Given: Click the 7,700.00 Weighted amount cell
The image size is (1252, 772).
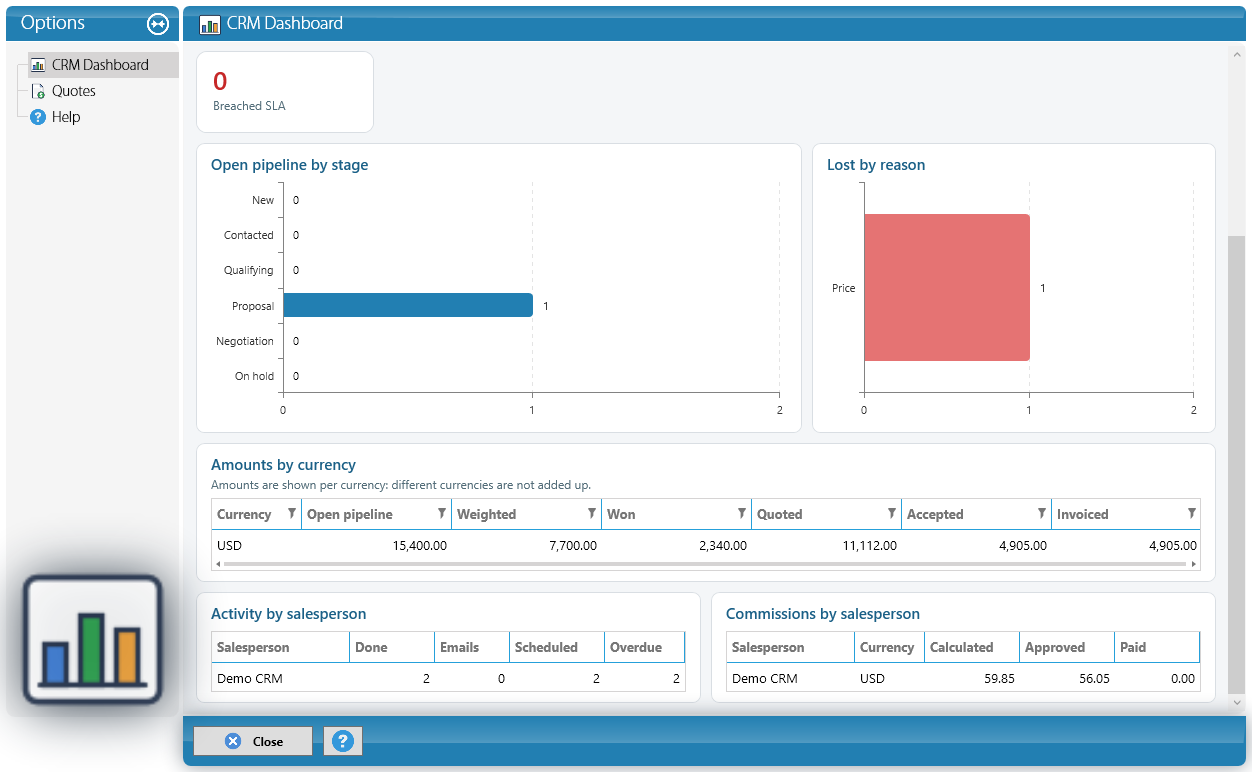Looking at the screenshot, I should 526,546.
